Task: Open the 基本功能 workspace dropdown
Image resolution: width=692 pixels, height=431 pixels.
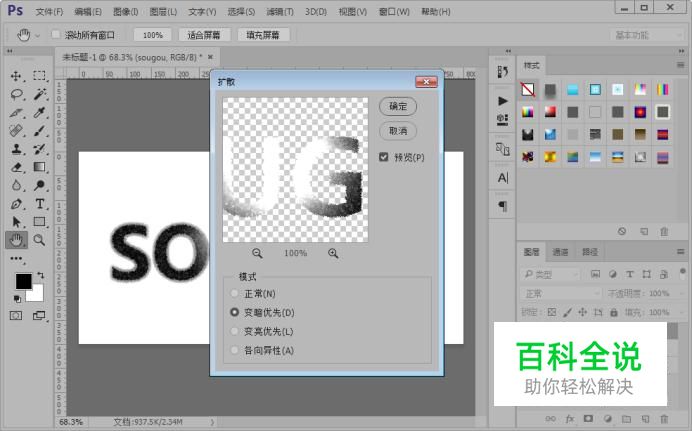Action: (647, 35)
